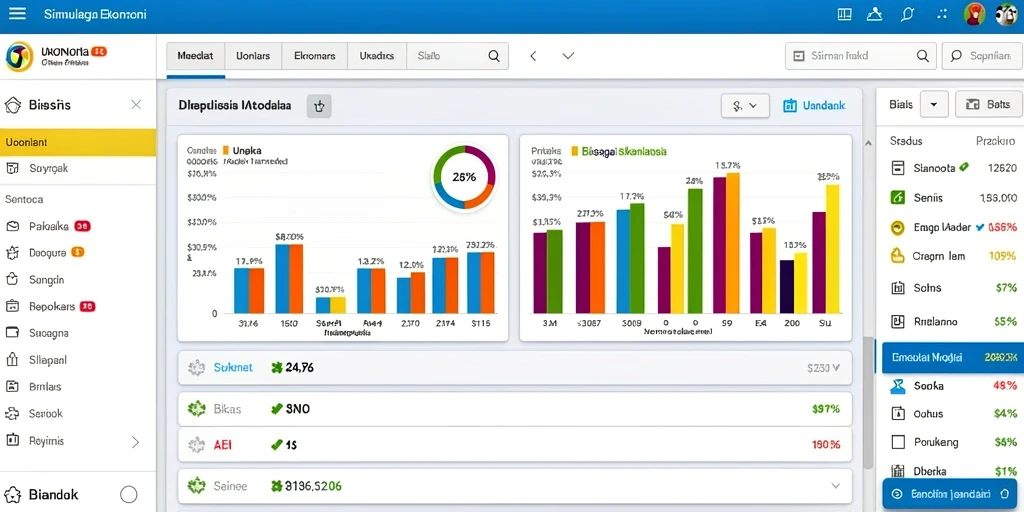
Task: Click the magnifier icon in Slaflo search
Action: pos(494,56)
